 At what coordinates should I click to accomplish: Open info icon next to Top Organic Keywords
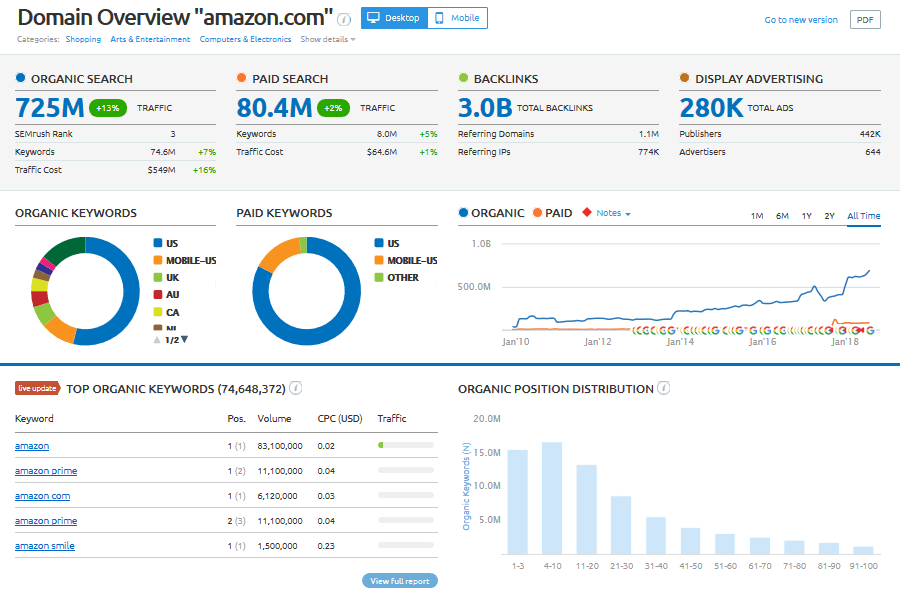coord(296,388)
